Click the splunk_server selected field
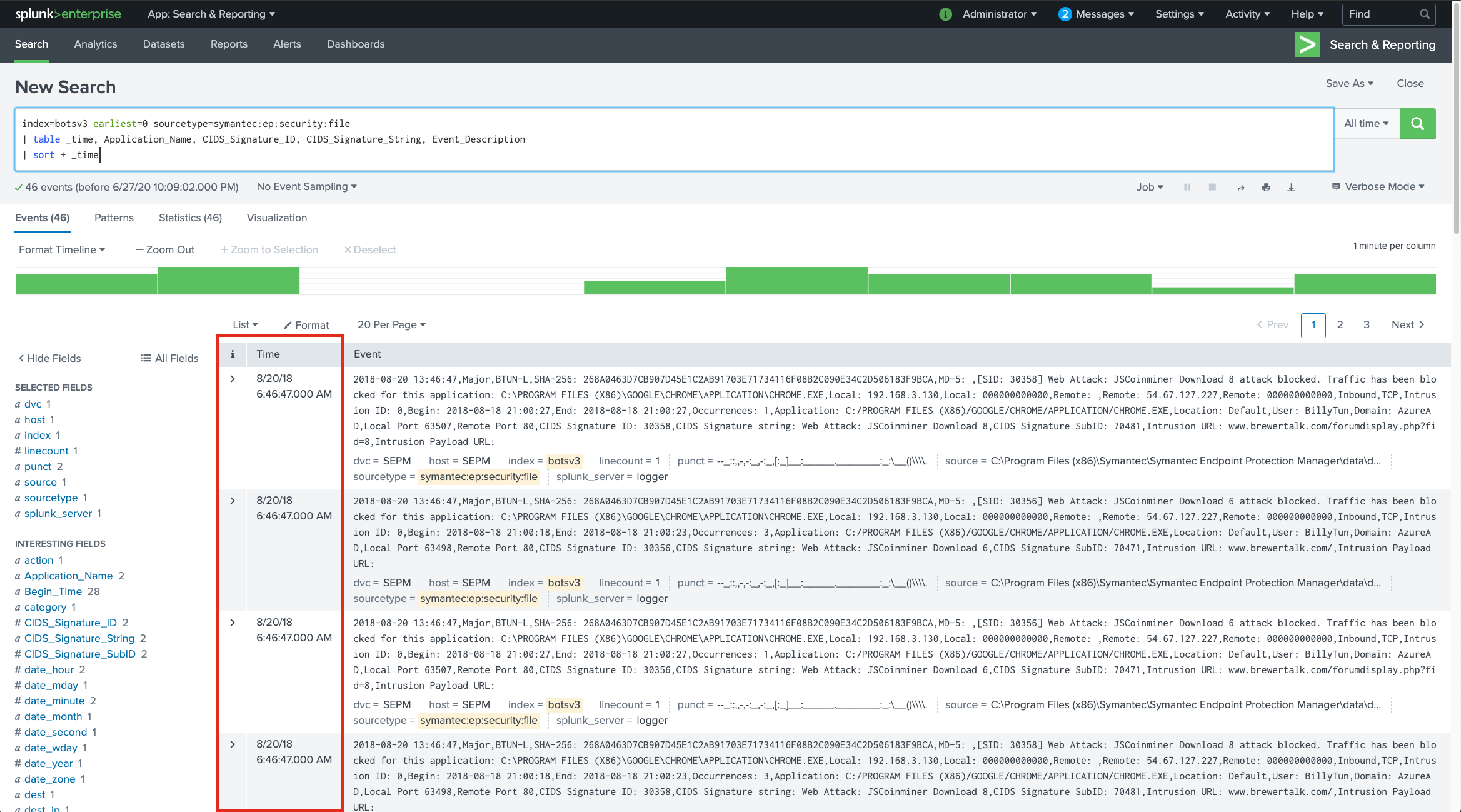The image size is (1461, 812). pyautogui.click(x=58, y=513)
